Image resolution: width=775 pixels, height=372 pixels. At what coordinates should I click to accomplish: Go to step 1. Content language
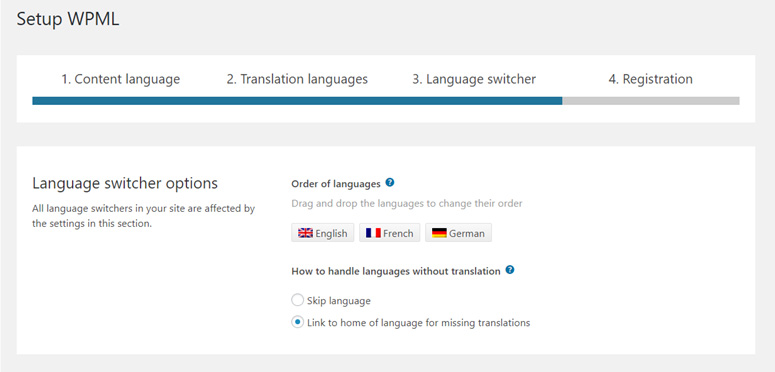coord(121,79)
